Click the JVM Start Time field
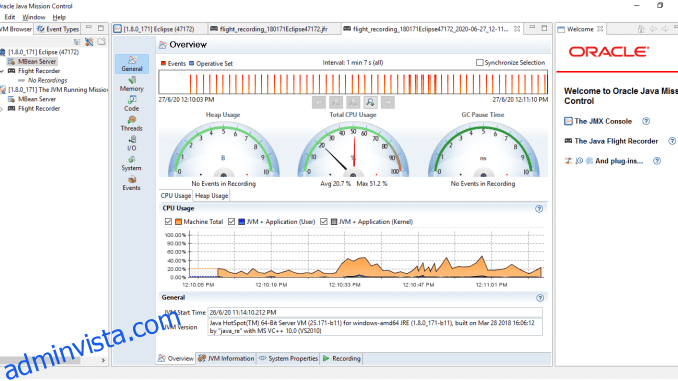Screen dimensions: 678x381 point(374,312)
